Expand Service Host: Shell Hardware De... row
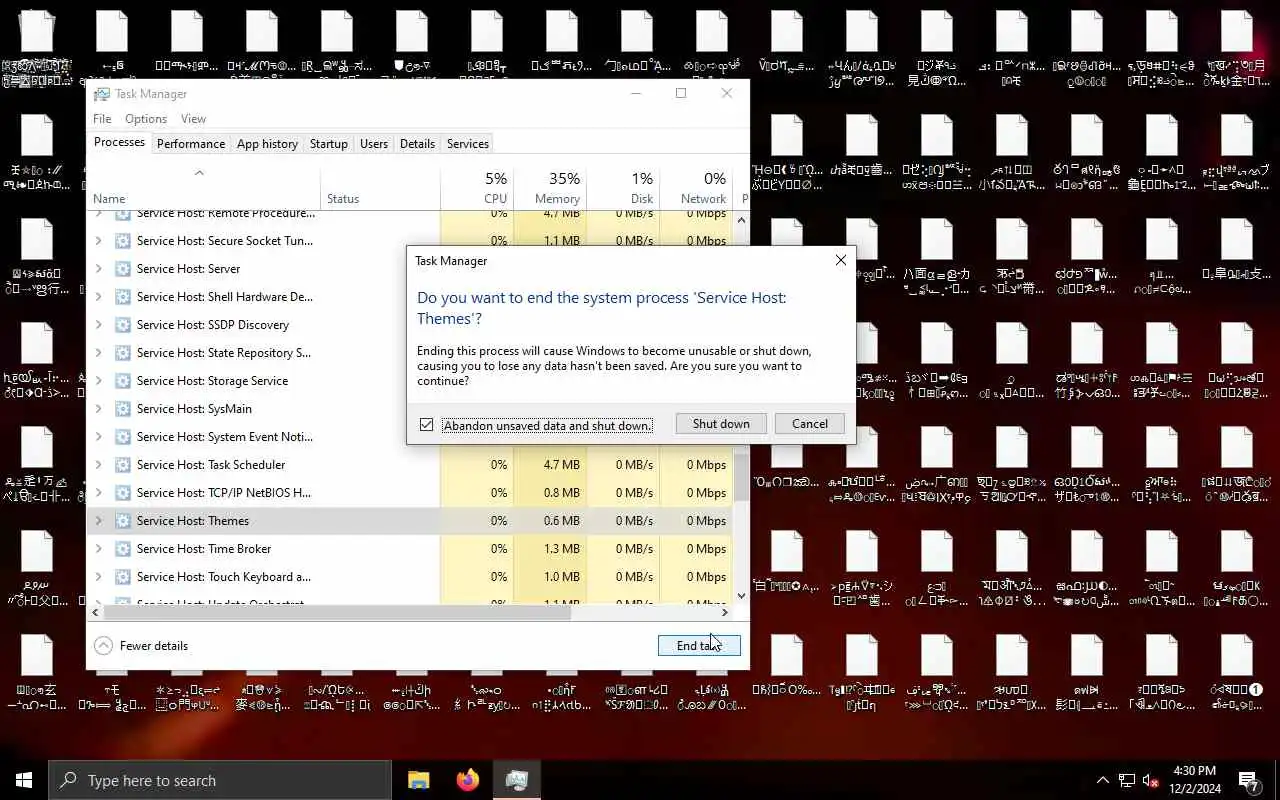The width and height of the screenshot is (1280, 800). click(98, 297)
